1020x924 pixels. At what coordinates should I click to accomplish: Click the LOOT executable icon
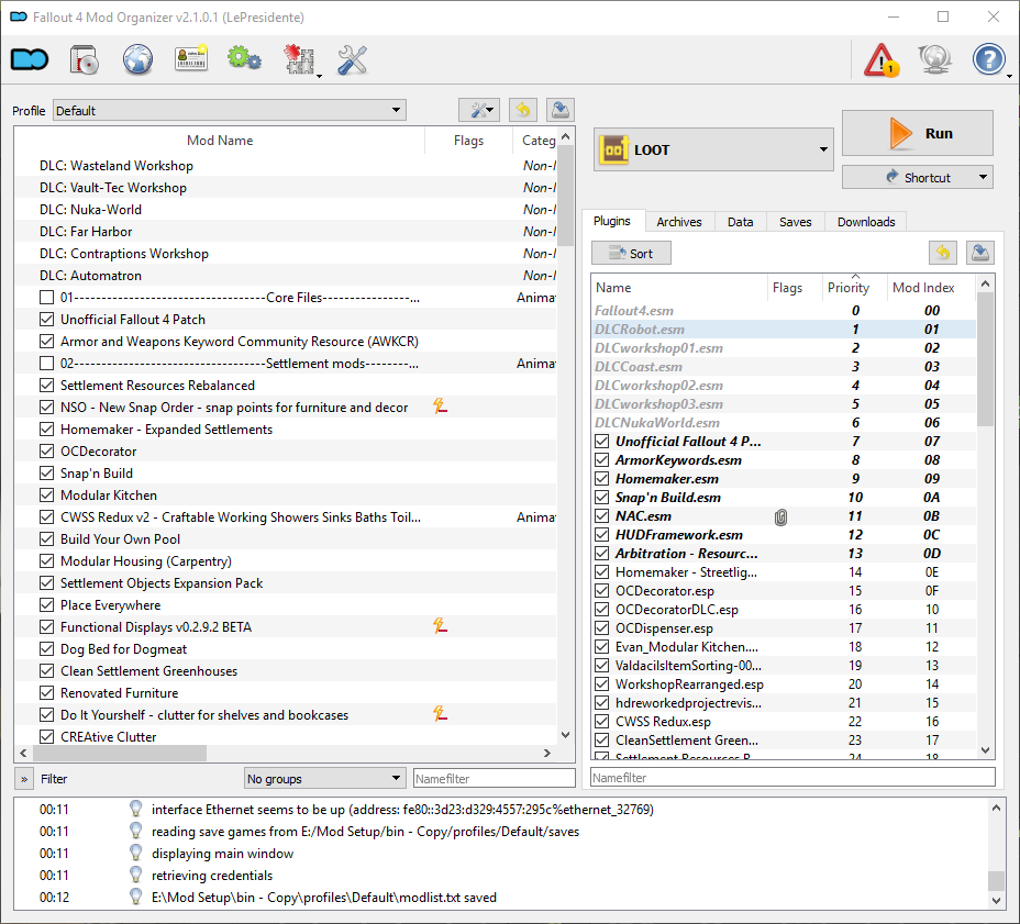pos(614,150)
